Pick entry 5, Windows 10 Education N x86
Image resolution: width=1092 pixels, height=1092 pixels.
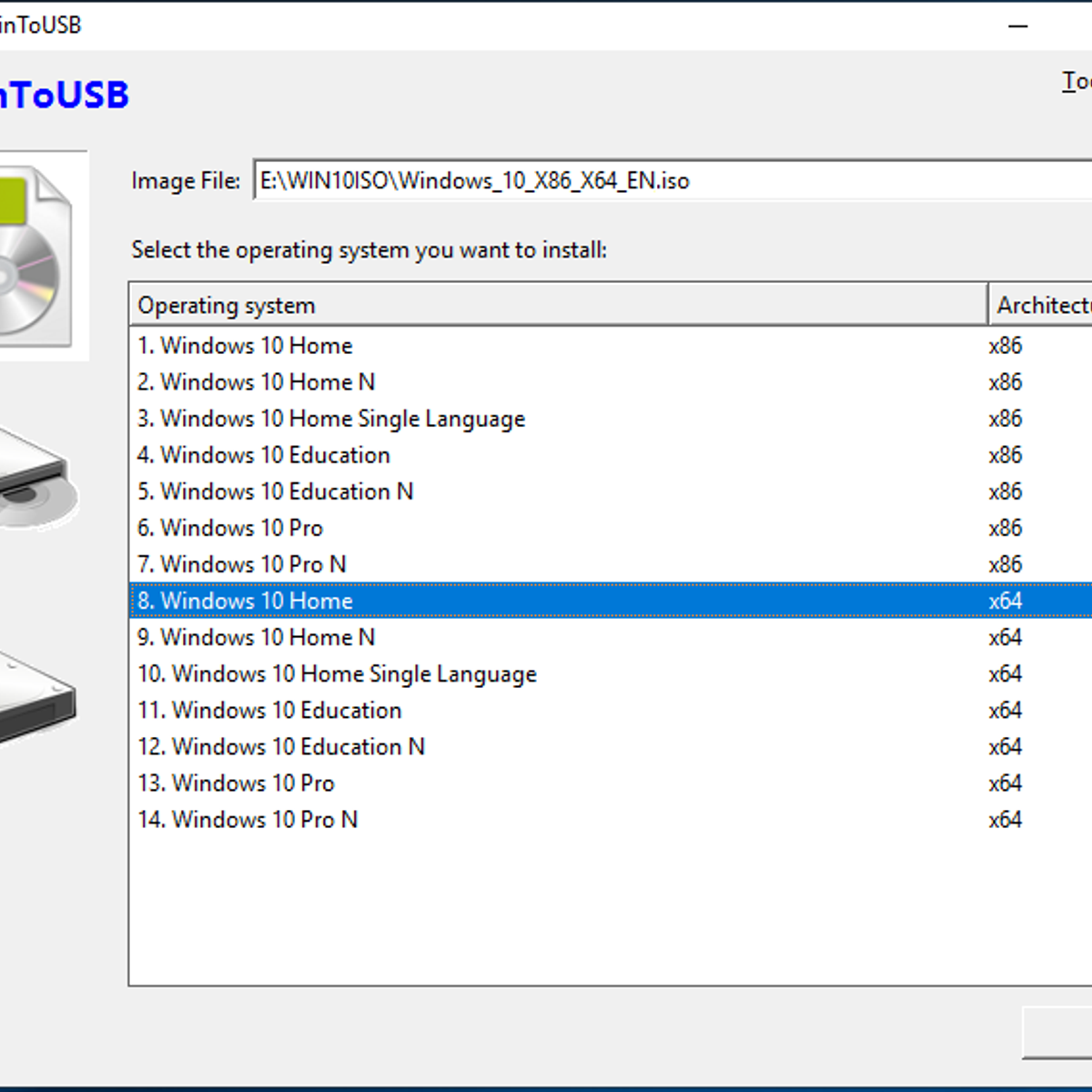276,491
